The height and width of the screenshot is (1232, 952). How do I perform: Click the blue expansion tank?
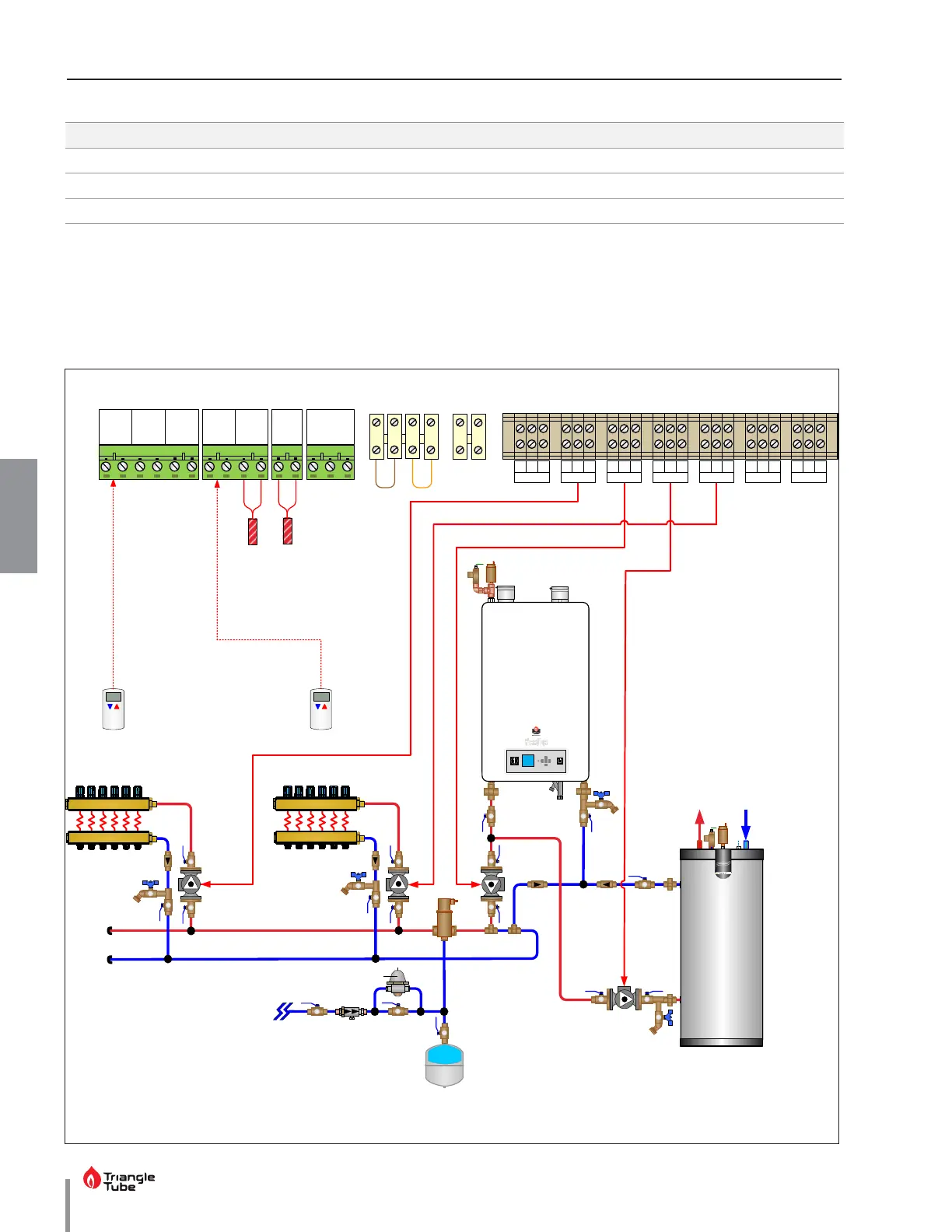(x=445, y=1066)
